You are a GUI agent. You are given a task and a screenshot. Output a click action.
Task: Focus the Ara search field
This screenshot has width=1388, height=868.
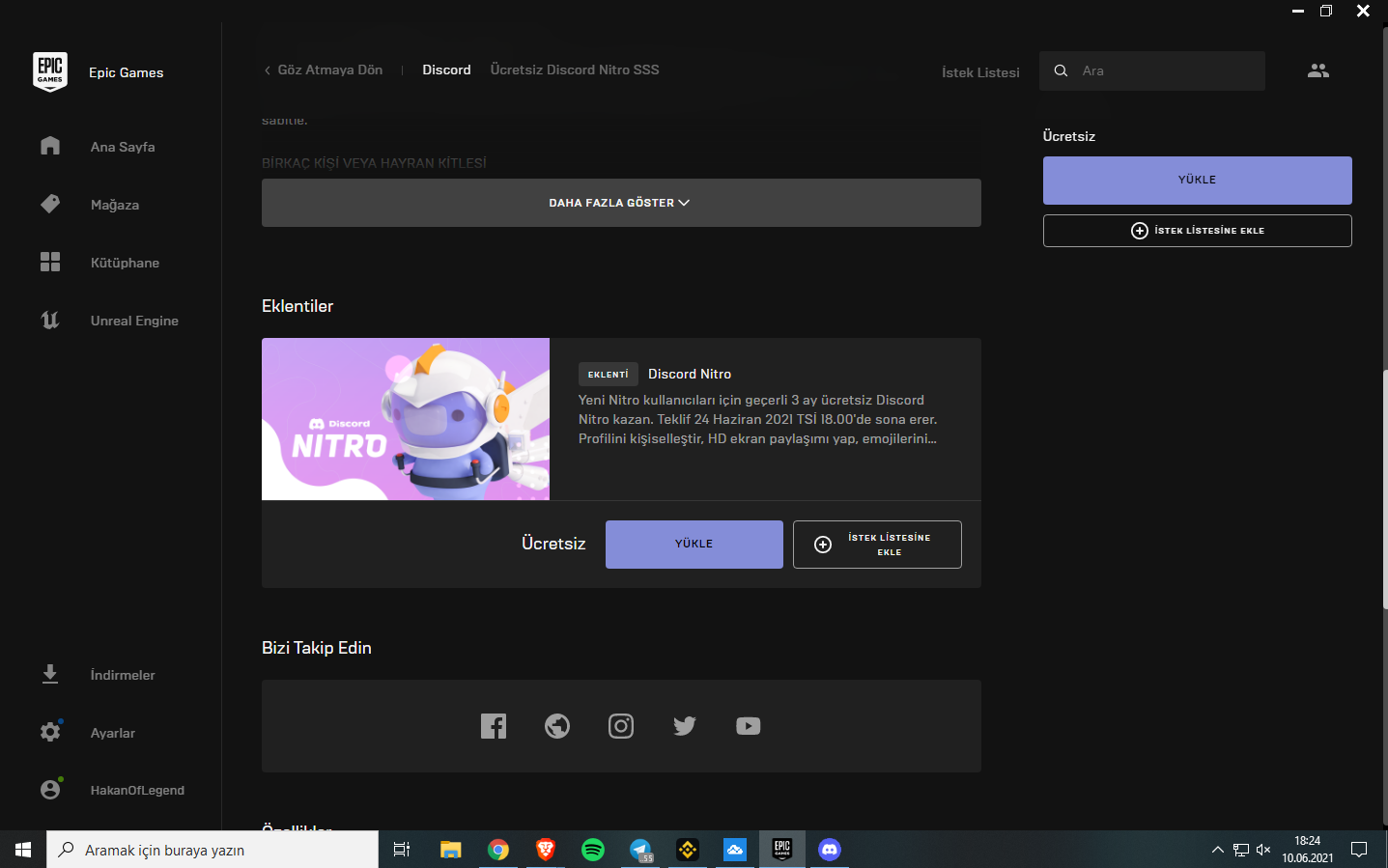(x=1152, y=70)
